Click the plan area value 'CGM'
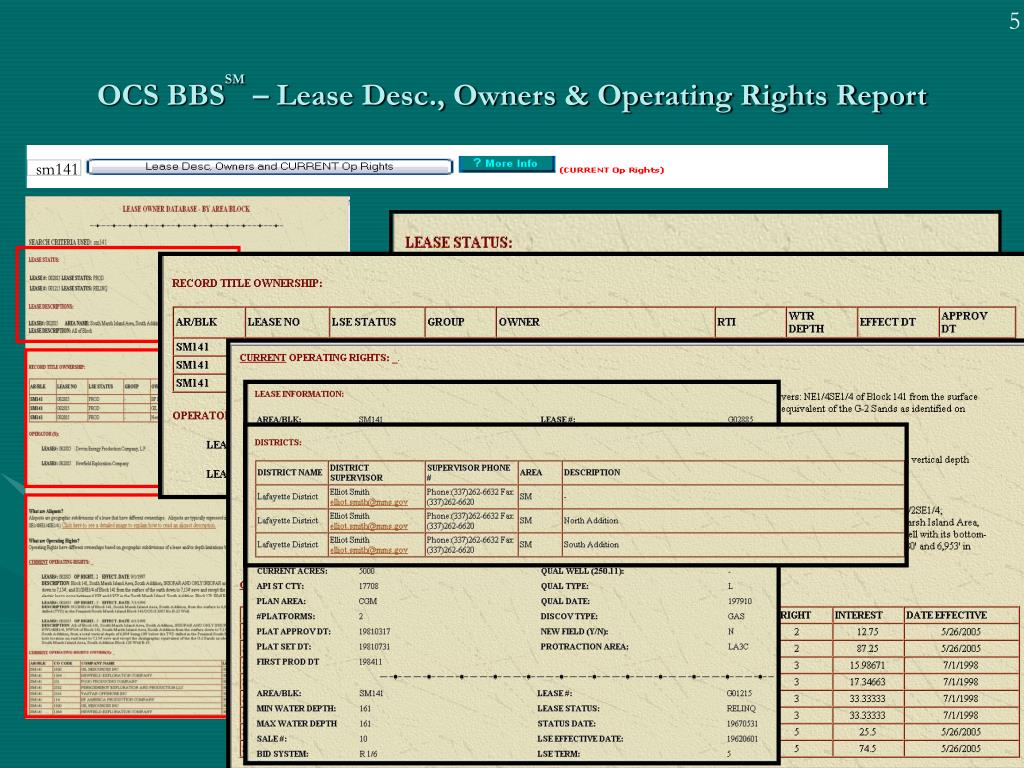Viewport: 1024px width, 768px height. [368, 601]
